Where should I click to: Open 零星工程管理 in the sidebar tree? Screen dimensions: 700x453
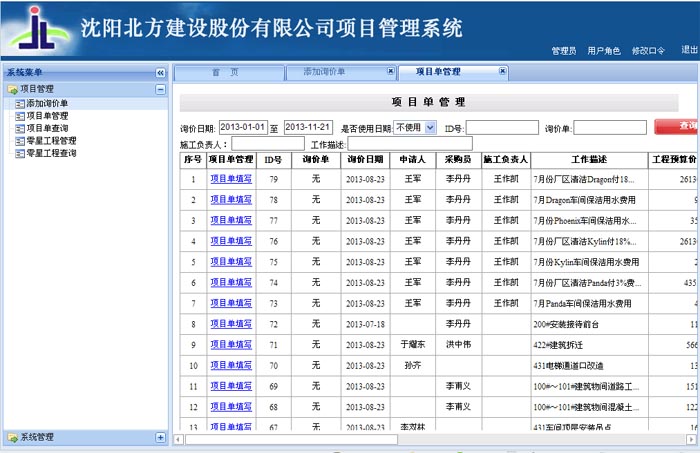[x=50, y=141]
